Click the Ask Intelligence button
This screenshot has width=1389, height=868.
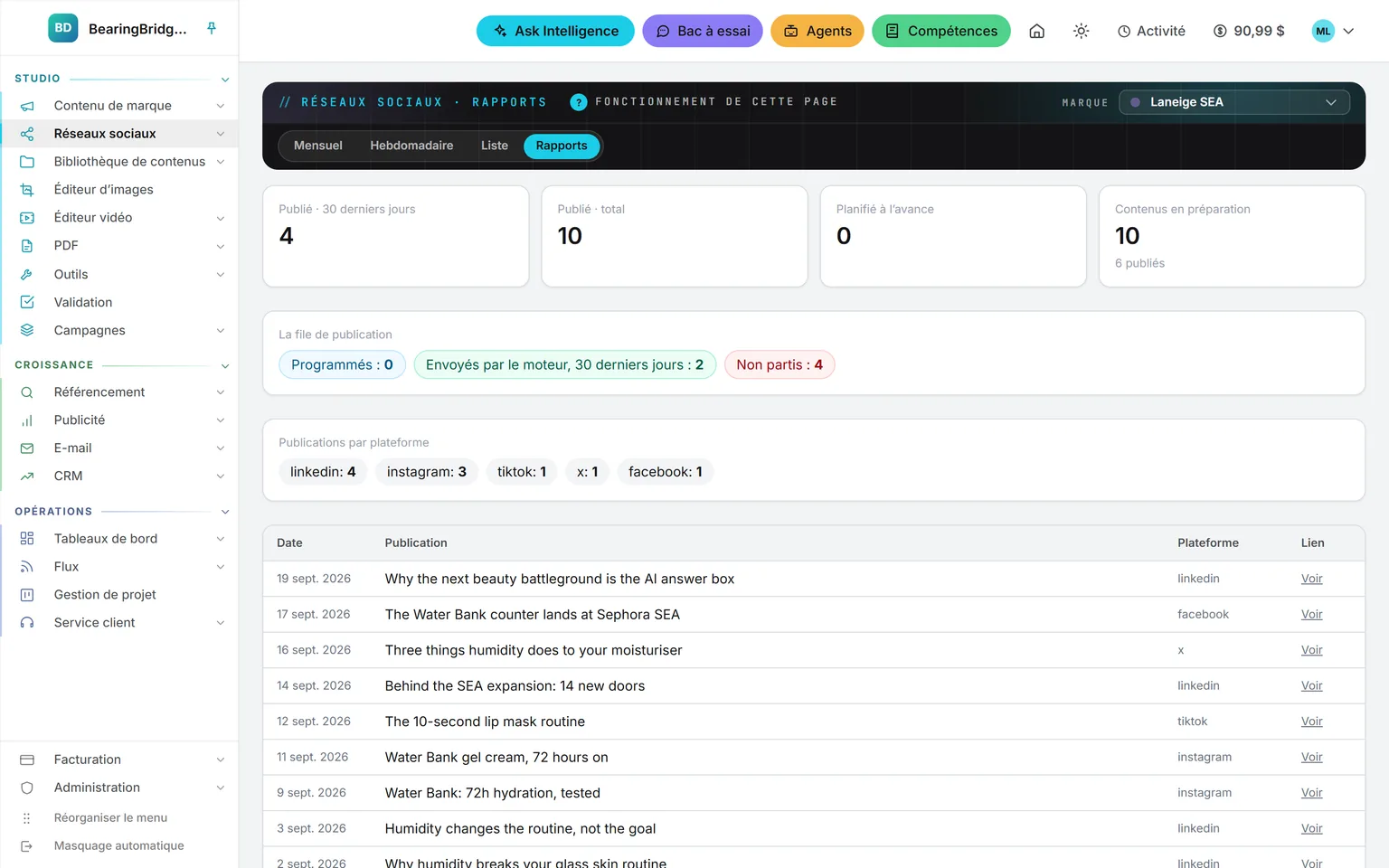coord(555,31)
